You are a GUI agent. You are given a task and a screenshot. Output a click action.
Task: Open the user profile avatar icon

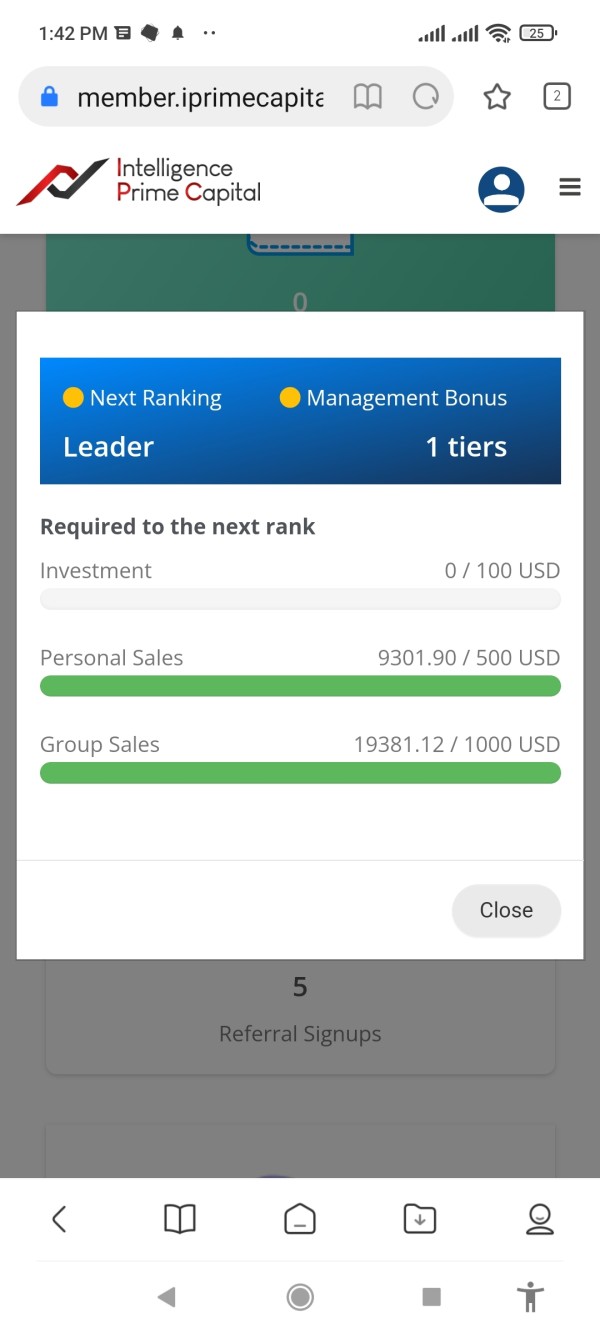pos(501,188)
